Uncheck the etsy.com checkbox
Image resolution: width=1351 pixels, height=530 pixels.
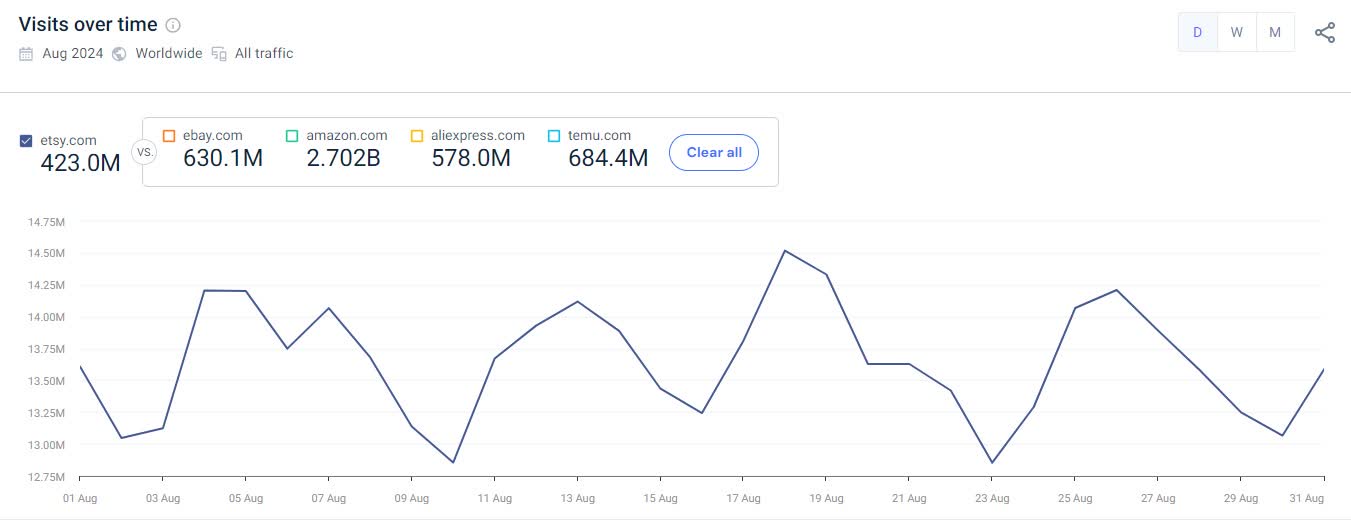pos(27,141)
